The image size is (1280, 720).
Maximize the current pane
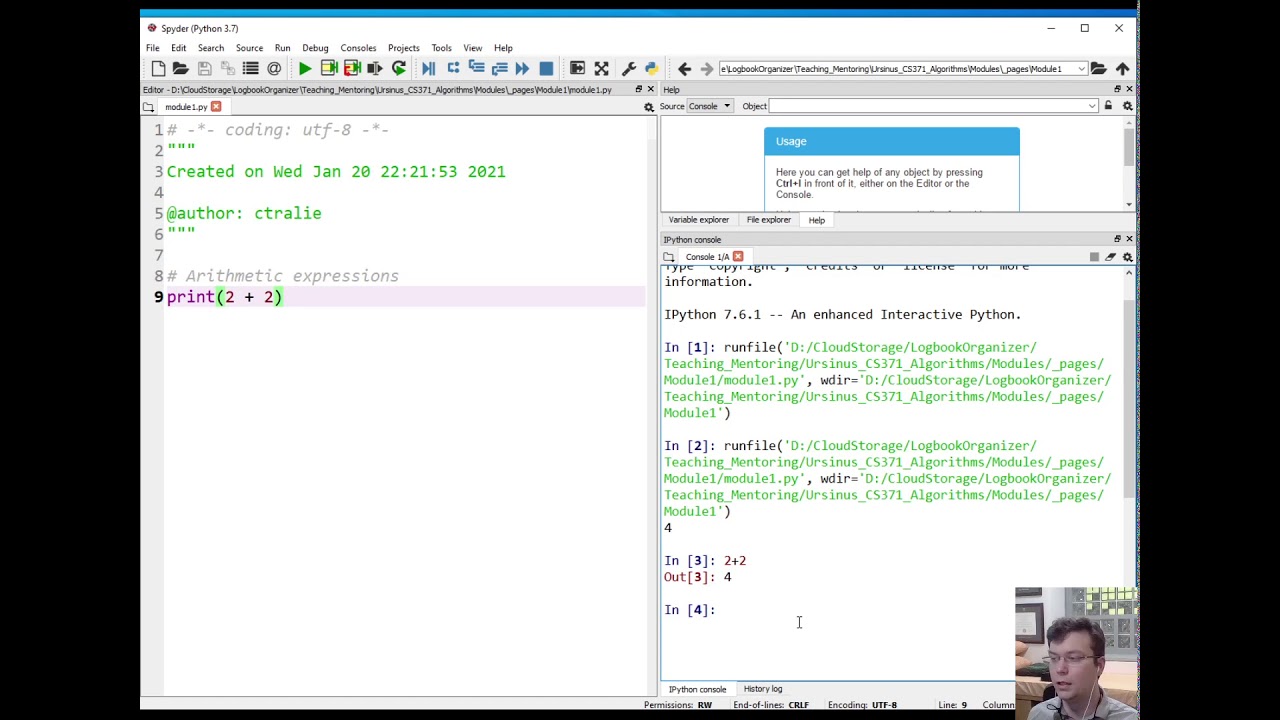(x=577, y=68)
